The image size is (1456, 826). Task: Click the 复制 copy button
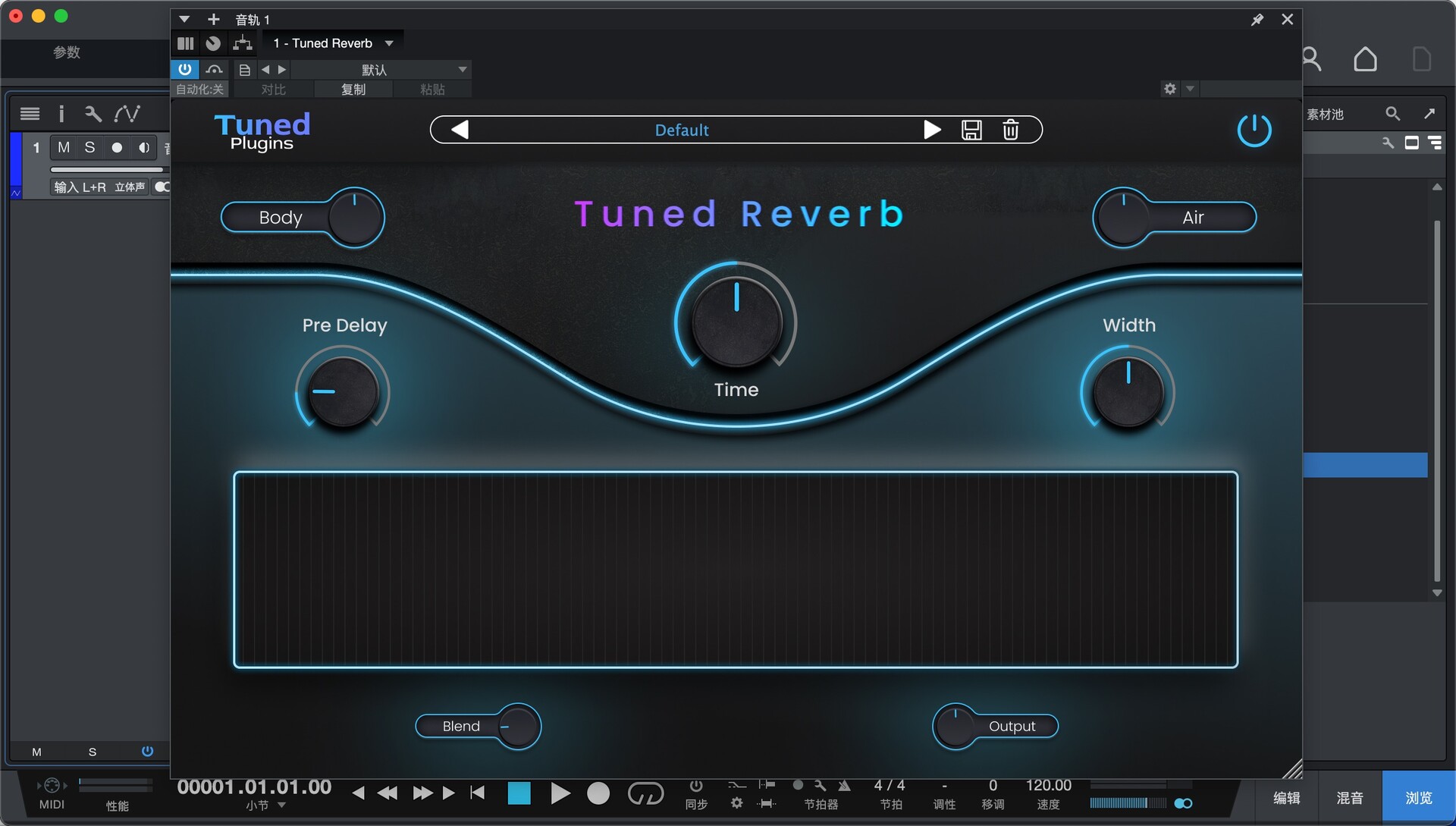point(353,90)
